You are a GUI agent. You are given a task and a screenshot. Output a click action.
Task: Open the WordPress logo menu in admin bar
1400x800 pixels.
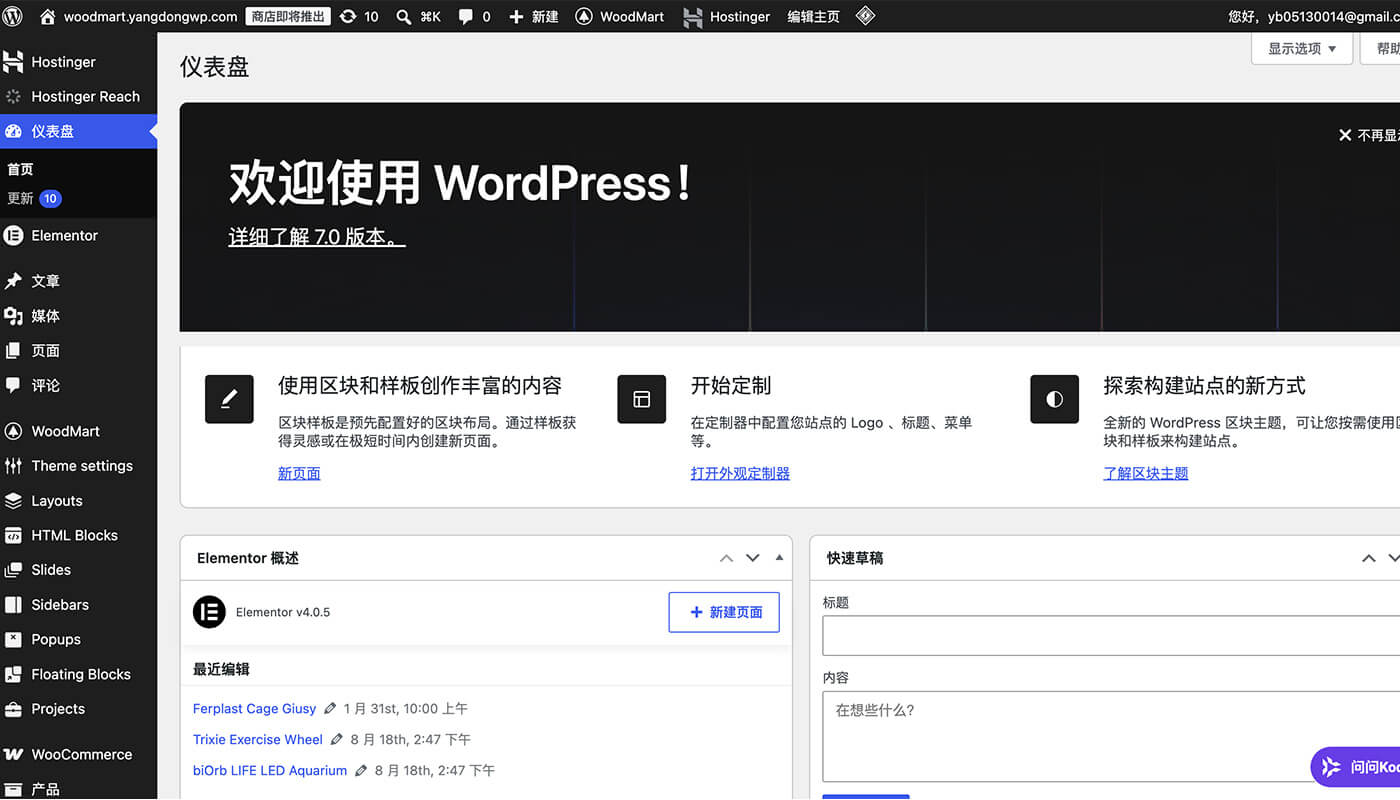click(14, 16)
